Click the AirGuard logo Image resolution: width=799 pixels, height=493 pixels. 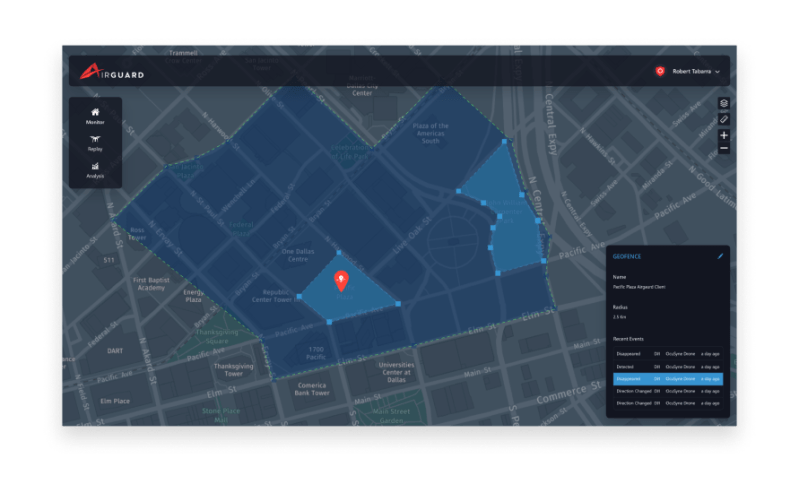pos(112,71)
